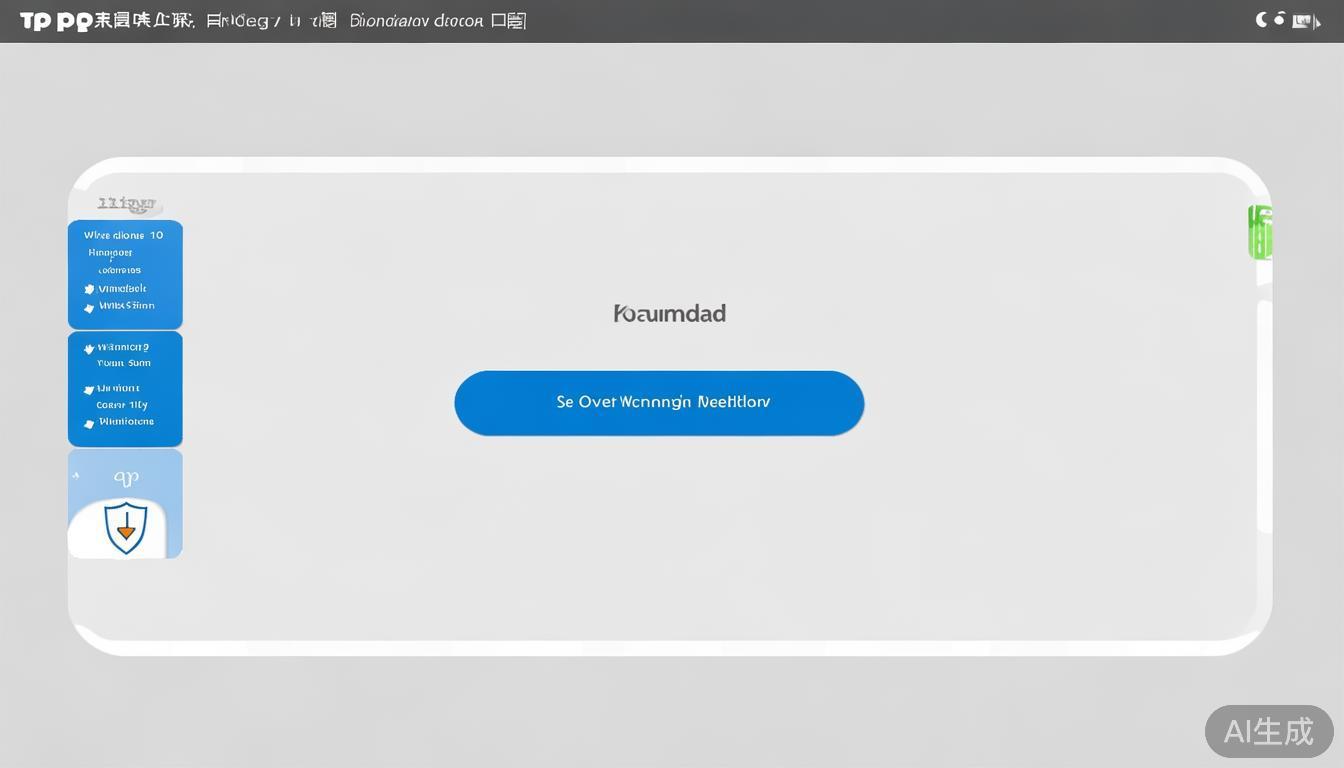Select the 'Hinnjooer' sidebar item
1344x768 pixels.
click(110, 253)
